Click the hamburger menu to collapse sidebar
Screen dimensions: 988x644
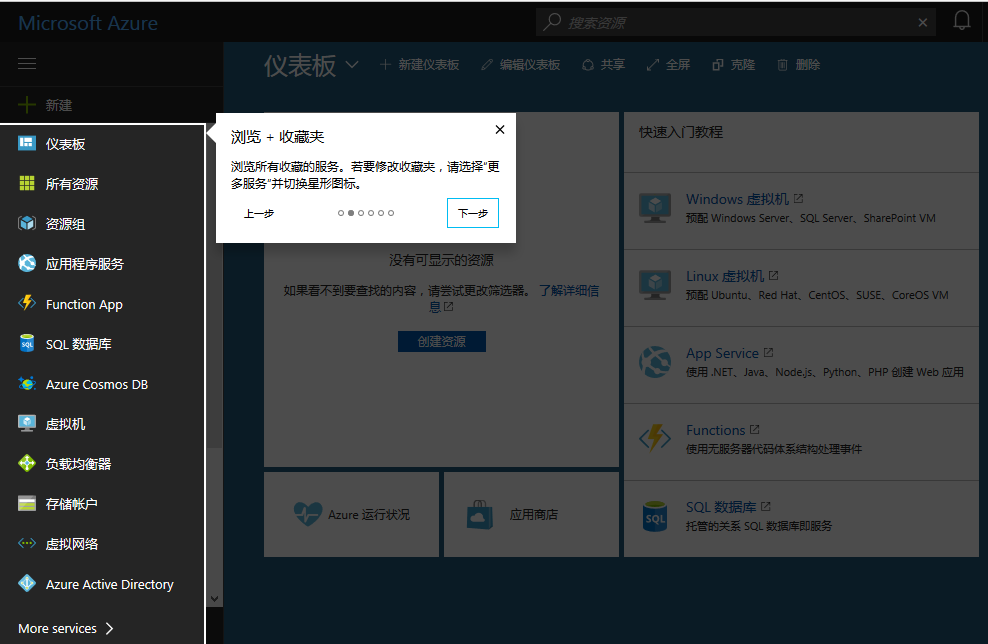tap(27, 64)
